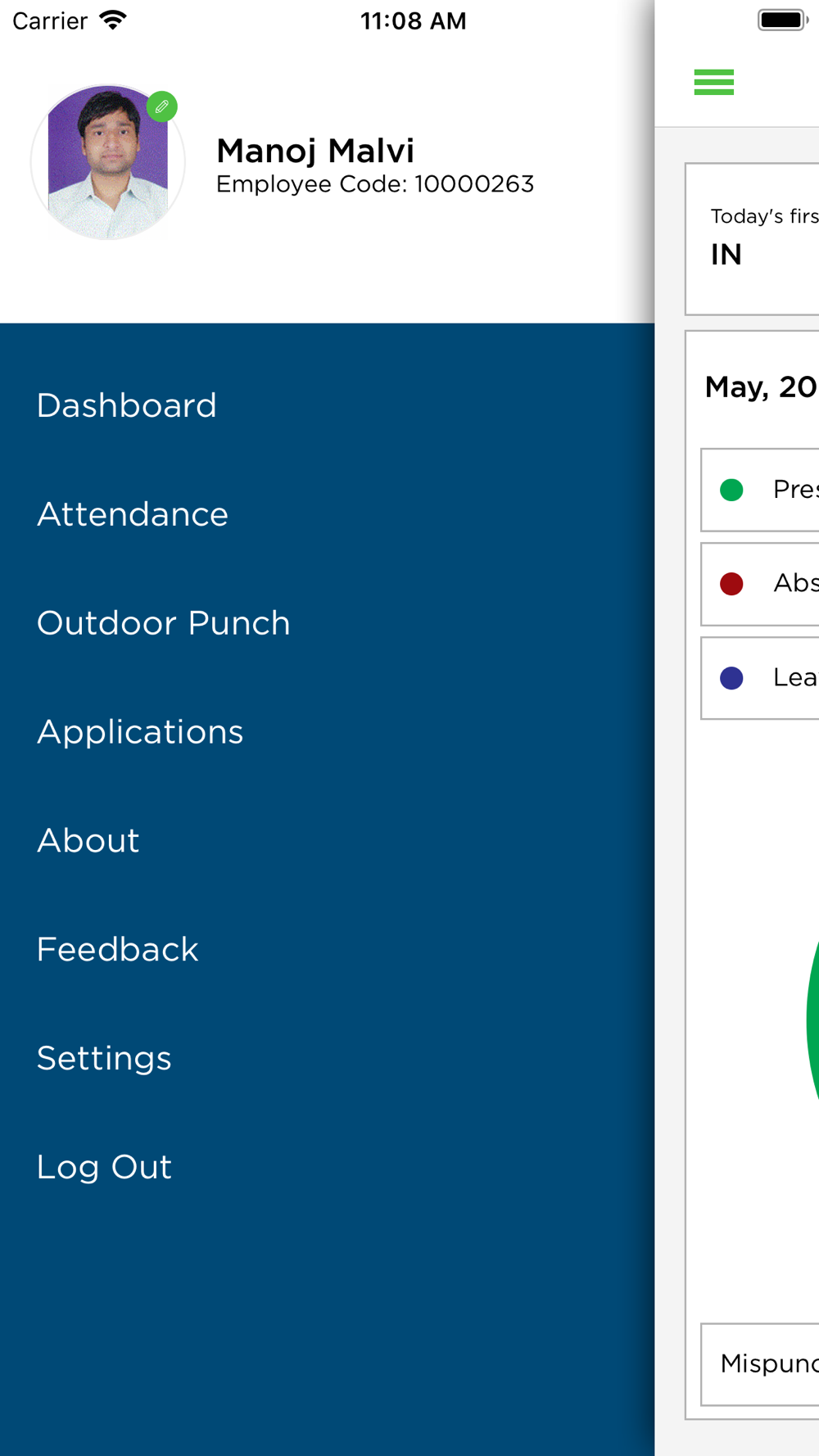
Task: Select the Feedback menu entry
Action: (118, 950)
